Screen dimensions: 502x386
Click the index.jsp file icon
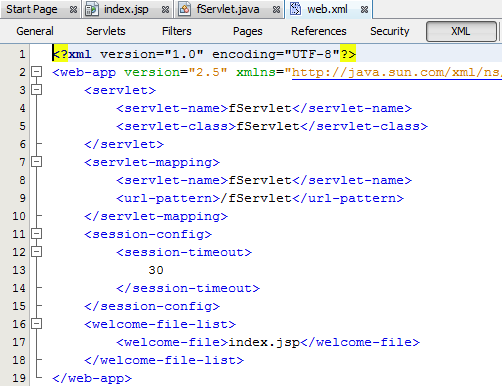(x=92, y=9)
